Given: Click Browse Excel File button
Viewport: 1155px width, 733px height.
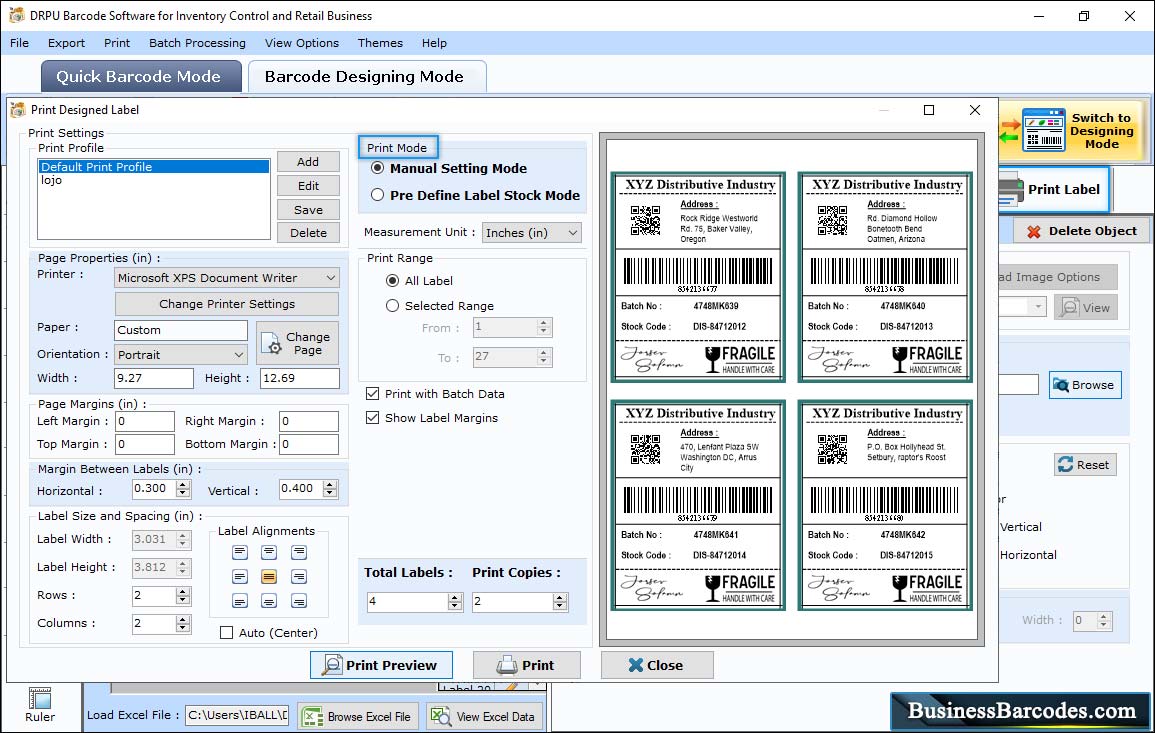Looking at the screenshot, I should 359,716.
